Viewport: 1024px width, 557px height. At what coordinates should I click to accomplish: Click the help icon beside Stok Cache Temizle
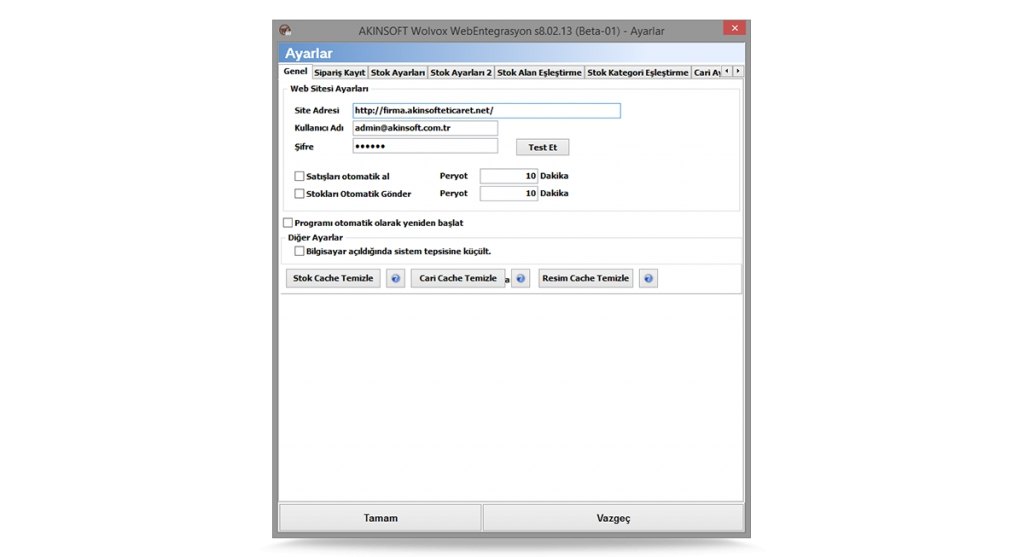pyautogui.click(x=395, y=278)
